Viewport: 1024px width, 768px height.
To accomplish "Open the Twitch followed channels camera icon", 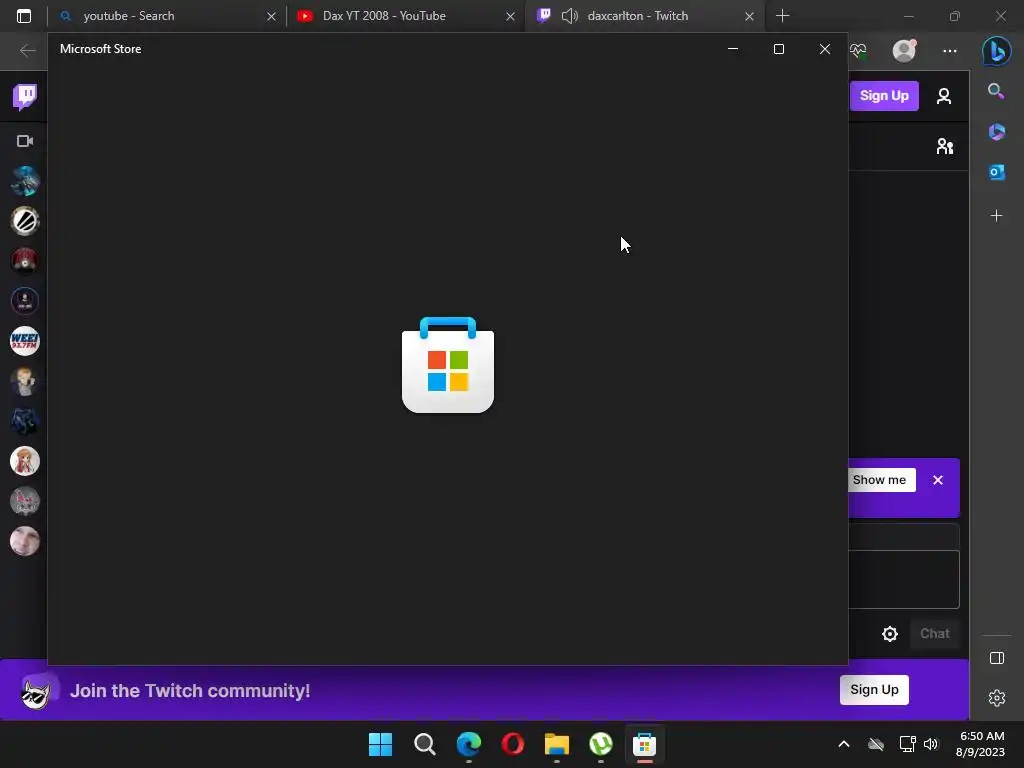I will (25, 141).
